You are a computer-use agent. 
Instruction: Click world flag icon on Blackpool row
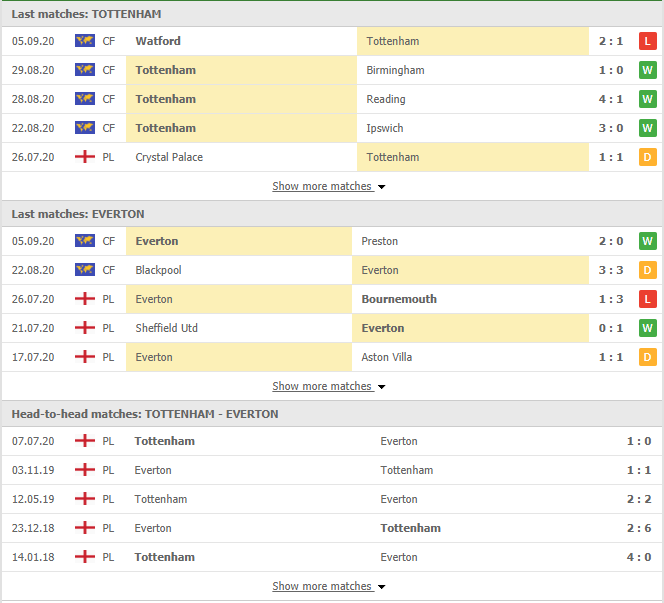85,270
